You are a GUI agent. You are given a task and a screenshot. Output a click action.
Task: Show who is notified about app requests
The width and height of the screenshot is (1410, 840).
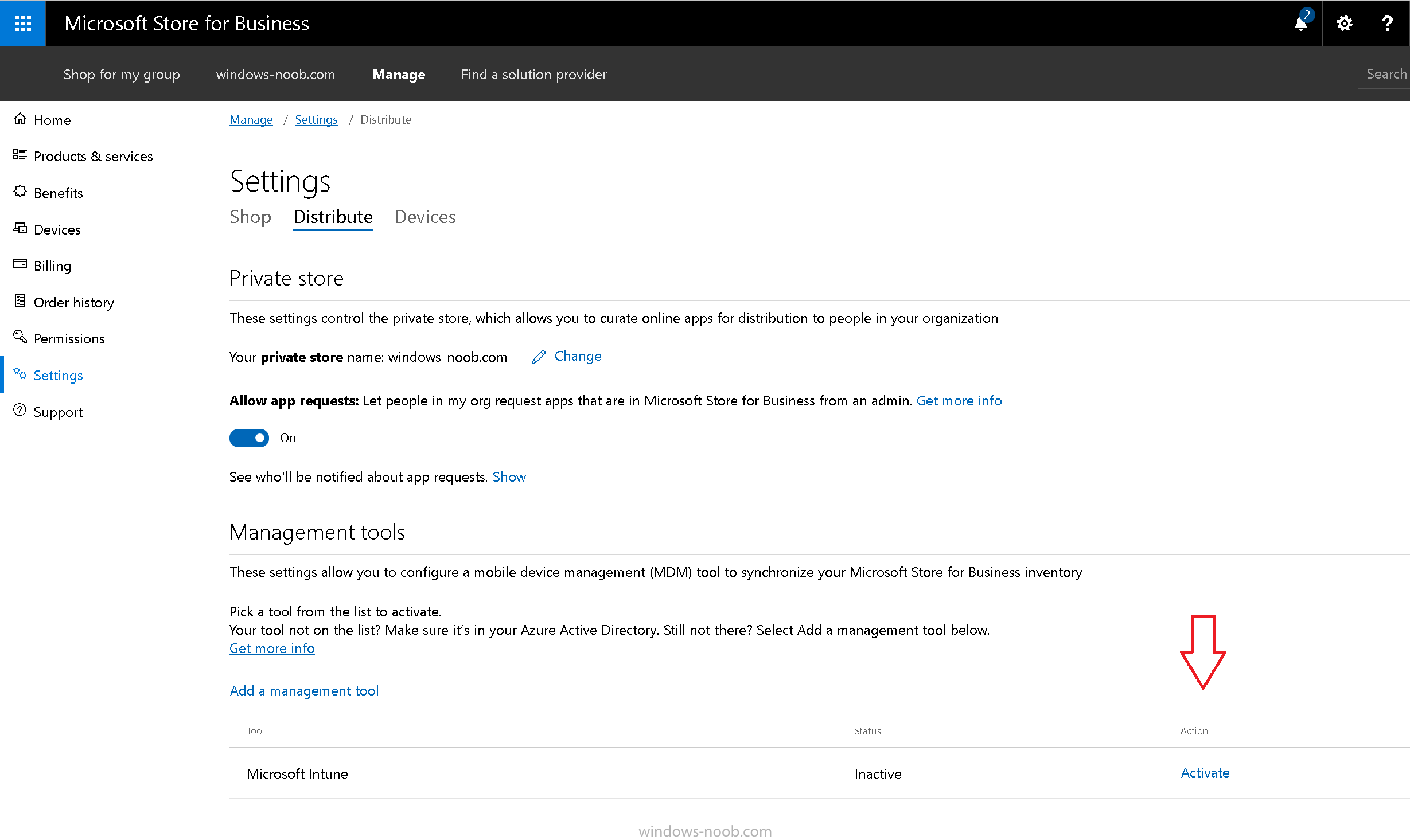tap(509, 477)
